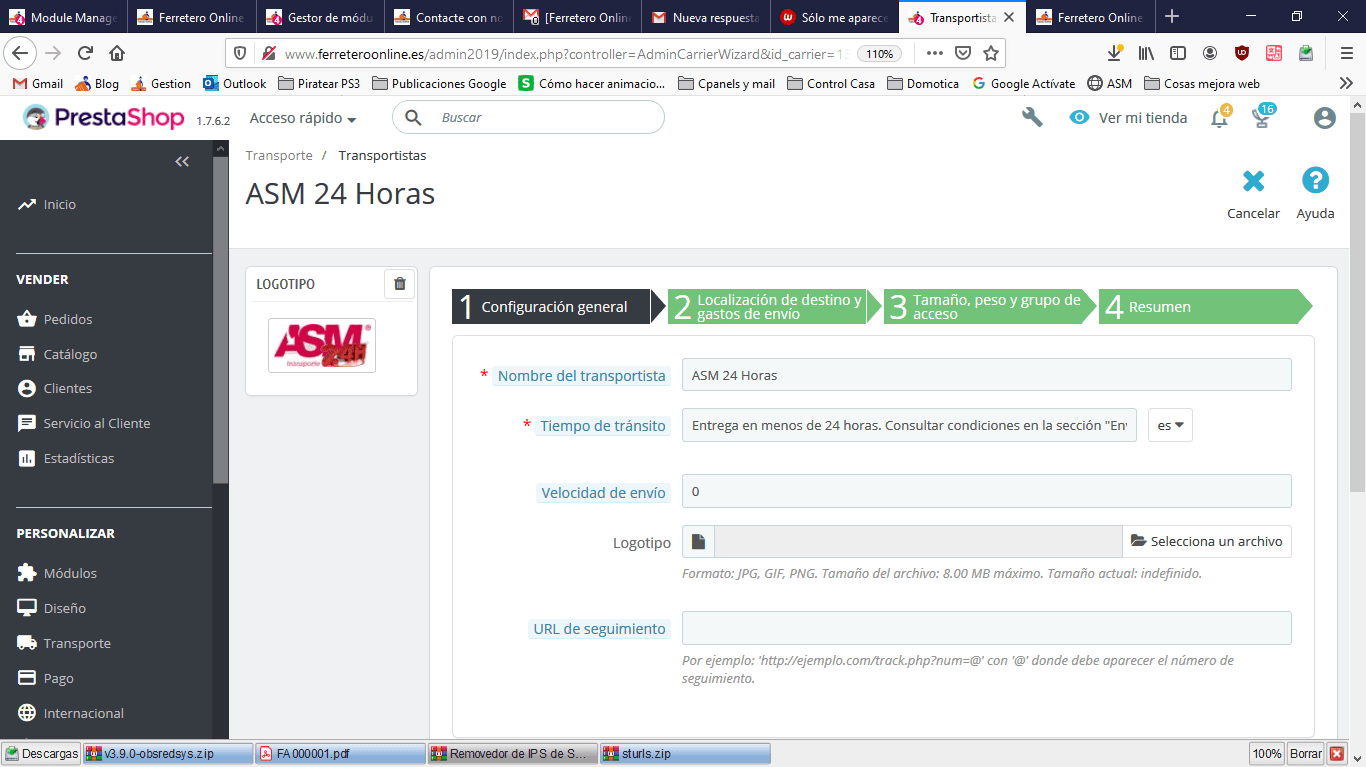Open the employee profile avatar icon

1325,118
